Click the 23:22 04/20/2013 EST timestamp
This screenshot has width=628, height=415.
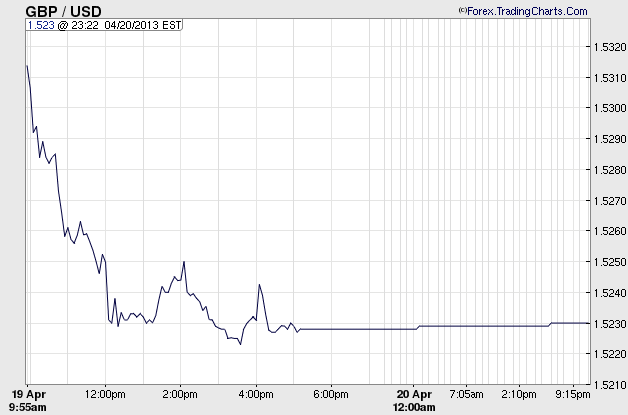[126, 25]
